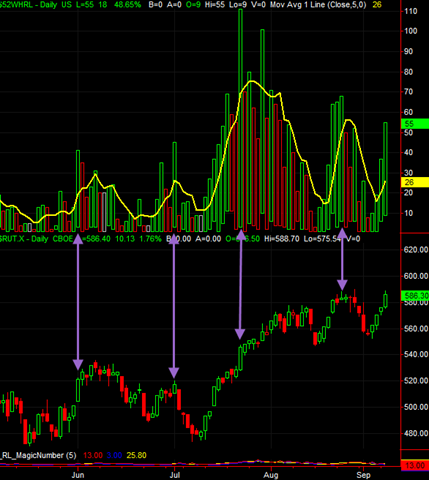Click the 100 level on upper axis

(x=410, y=31)
